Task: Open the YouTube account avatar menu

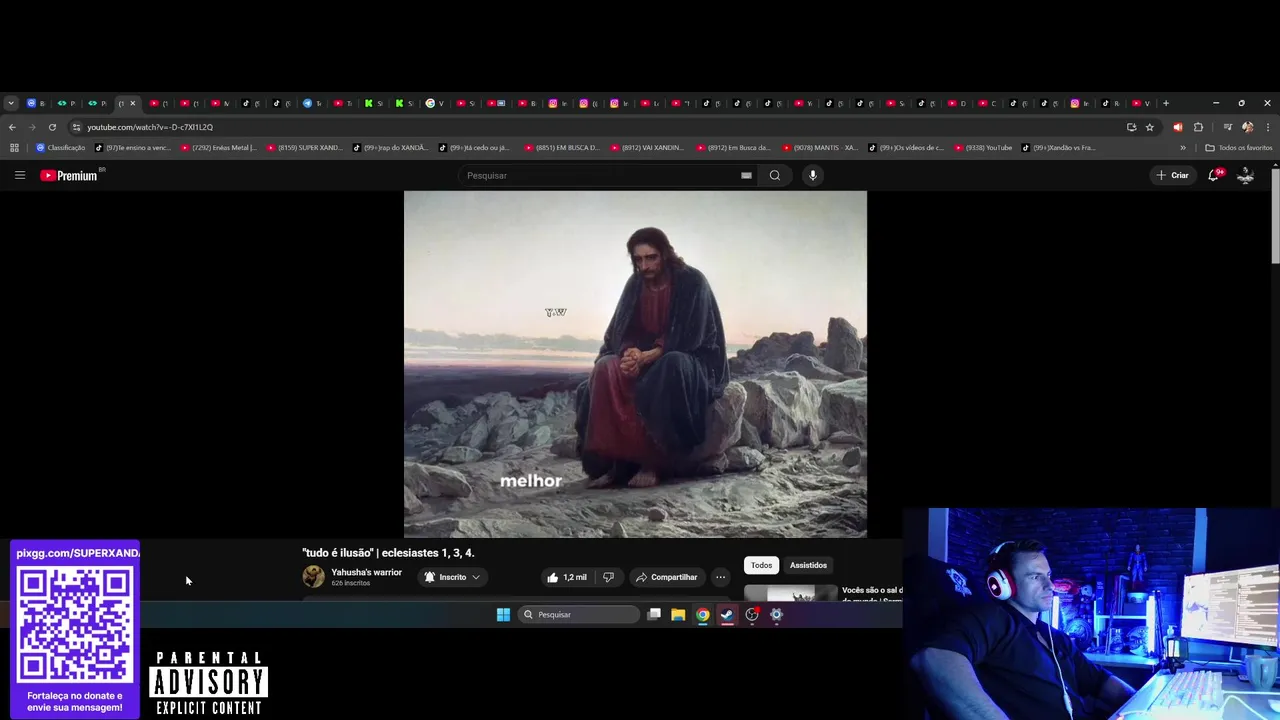Action: point(1246,175)
